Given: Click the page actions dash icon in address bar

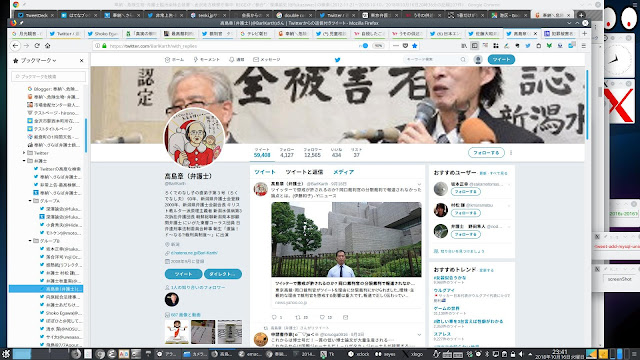Looking at the screenshot, I should click(396, 46).
